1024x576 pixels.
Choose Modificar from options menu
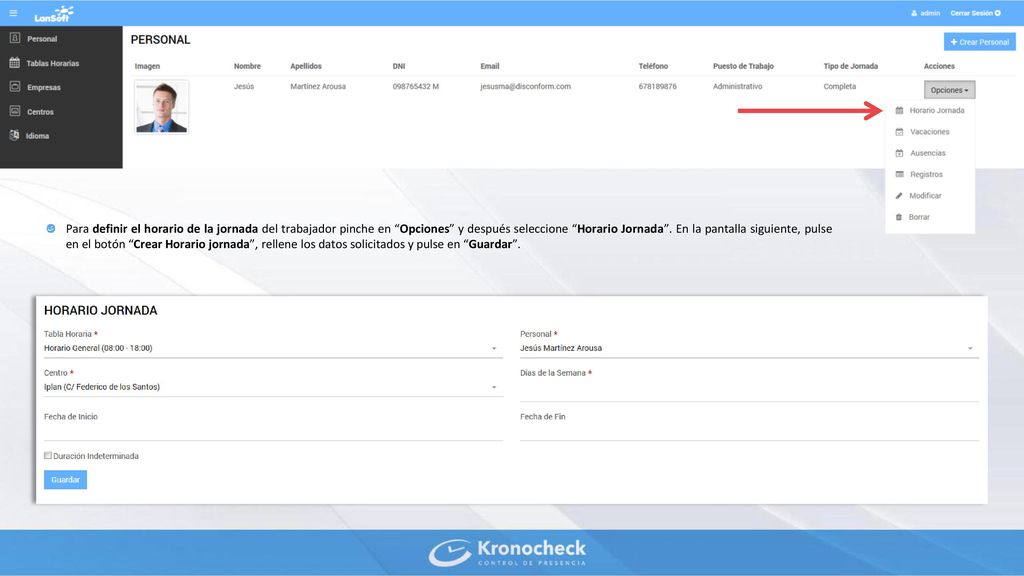click(925, 196)
